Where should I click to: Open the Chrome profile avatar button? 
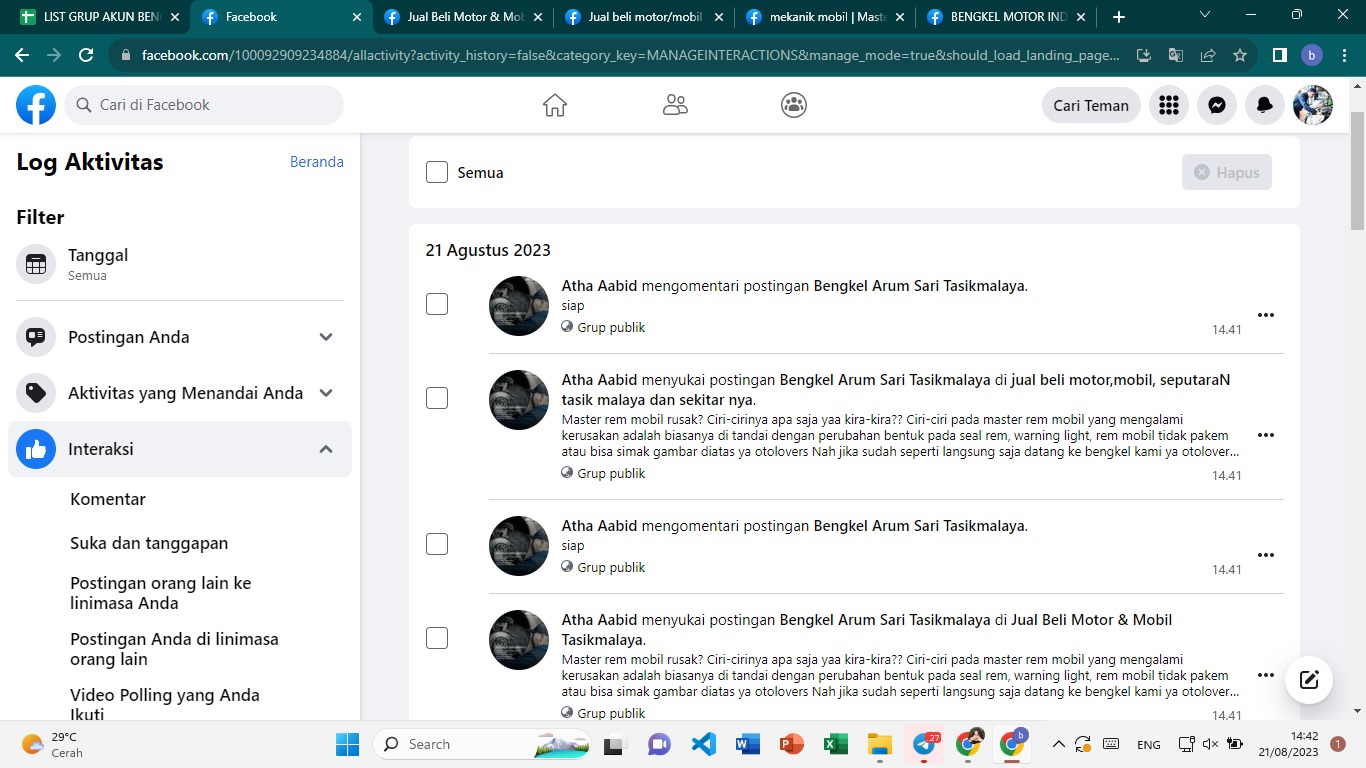1311,56
